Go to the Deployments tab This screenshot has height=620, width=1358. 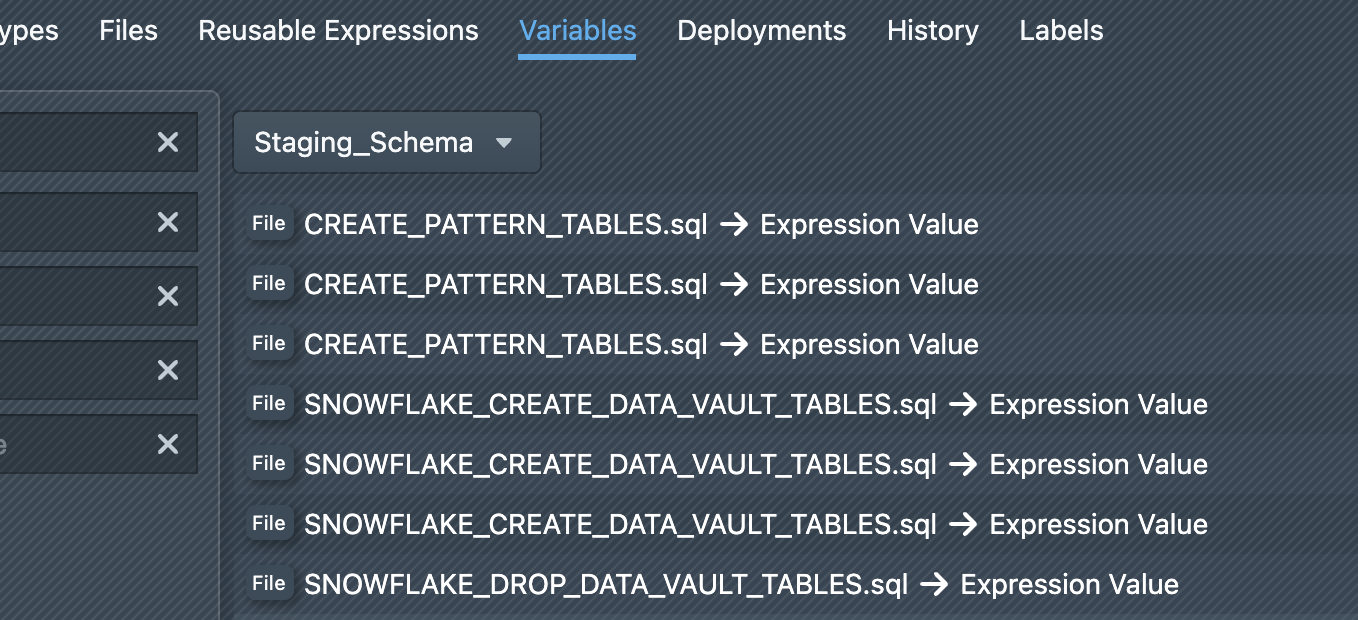[761, 31]
